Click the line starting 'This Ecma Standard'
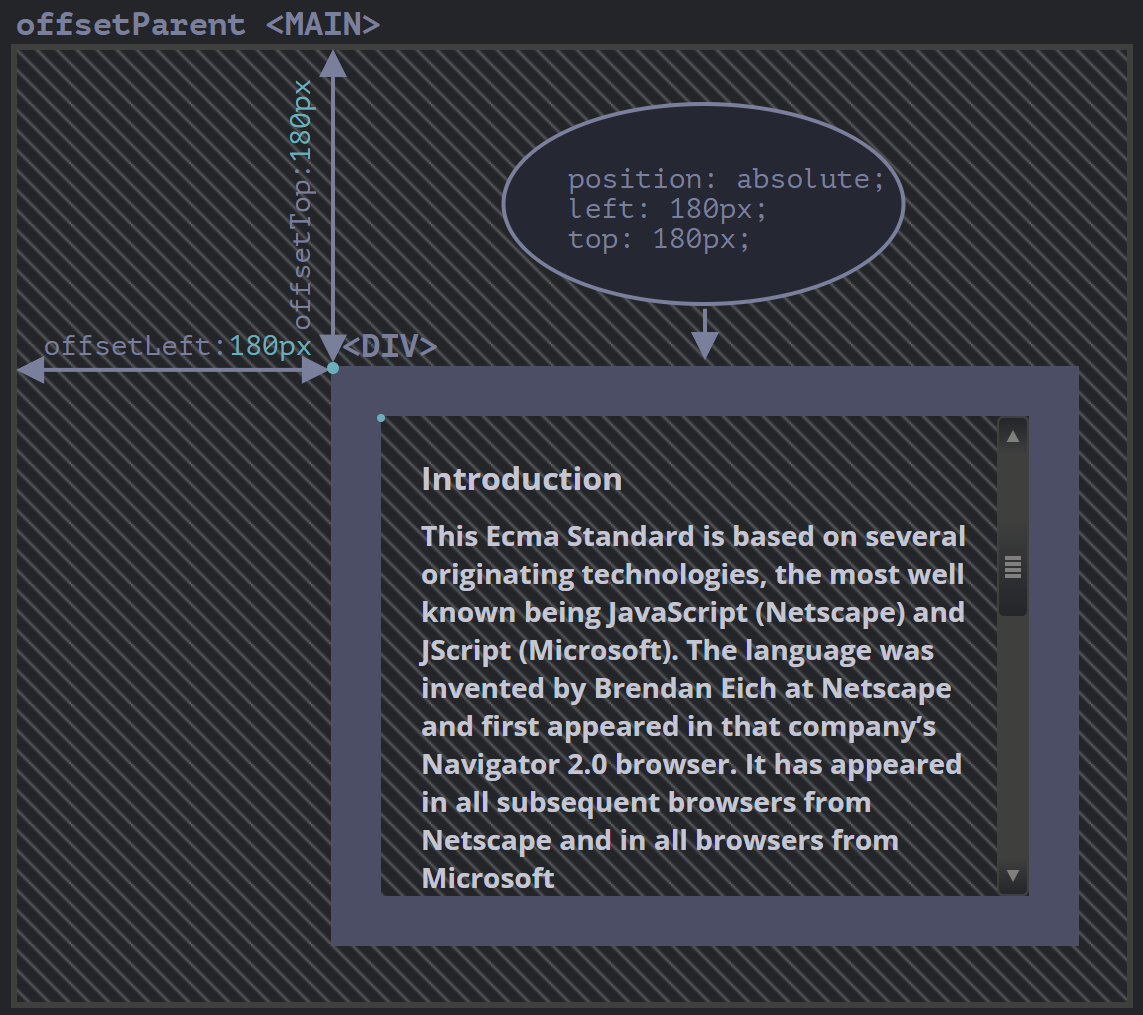This screenshot has width=1143, height=1015. pos(693,536)
